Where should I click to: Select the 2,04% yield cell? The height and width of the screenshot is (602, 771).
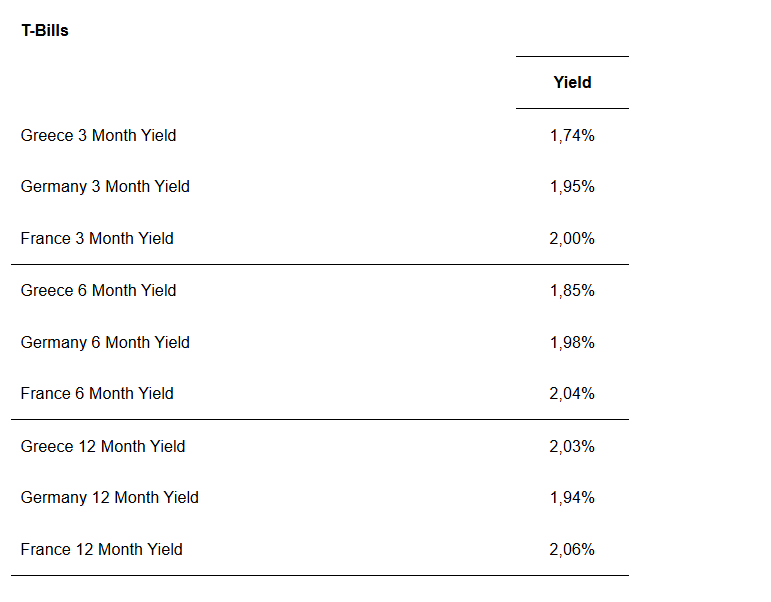coord(572,394)
